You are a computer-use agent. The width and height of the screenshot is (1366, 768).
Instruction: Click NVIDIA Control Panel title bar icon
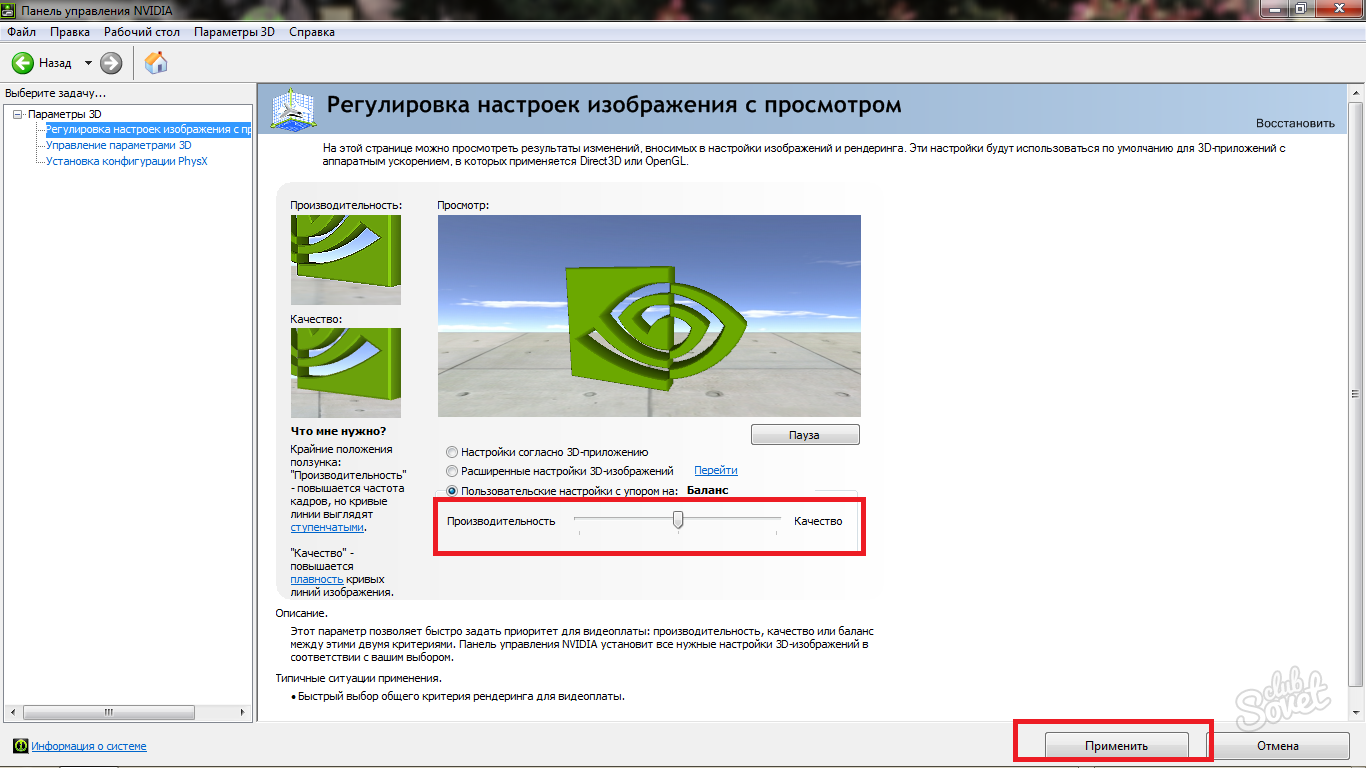(10, 11)
